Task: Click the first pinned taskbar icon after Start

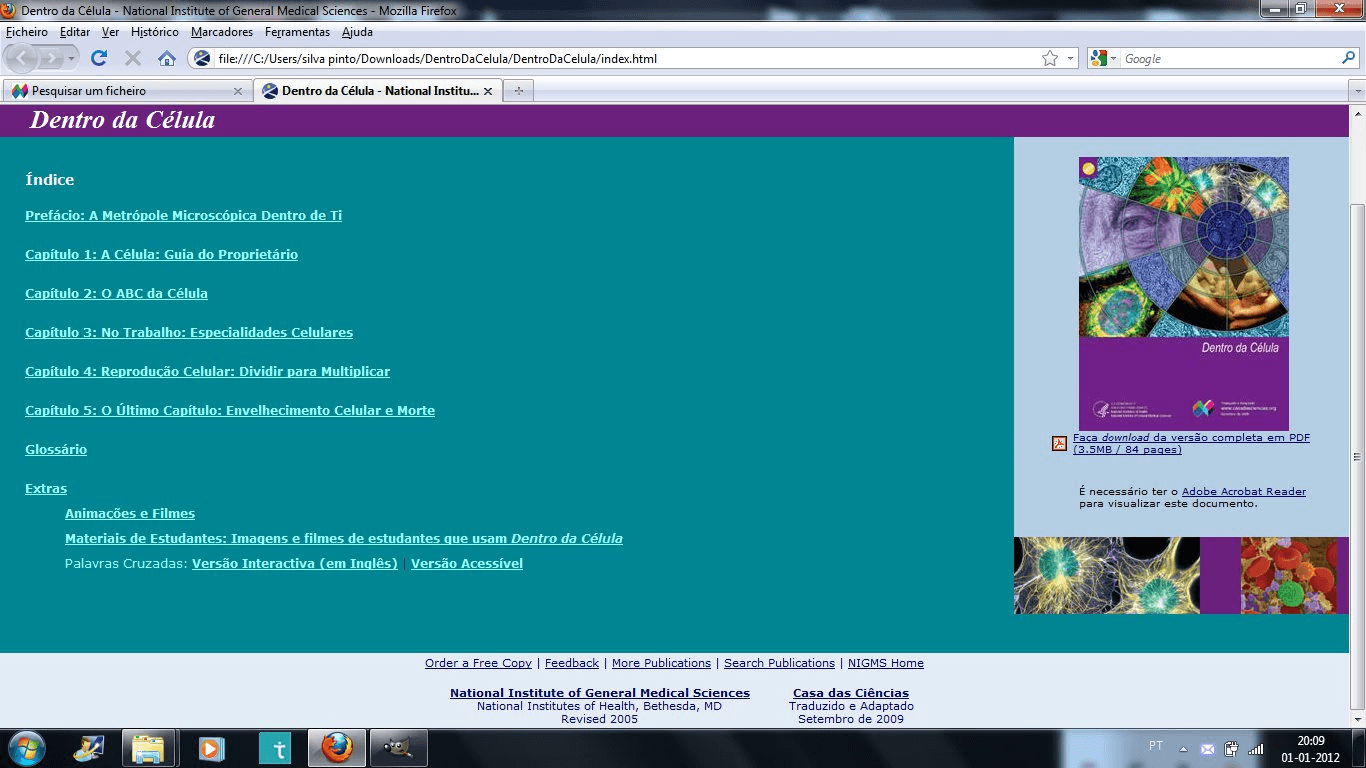Action: [x=89, y=748]
